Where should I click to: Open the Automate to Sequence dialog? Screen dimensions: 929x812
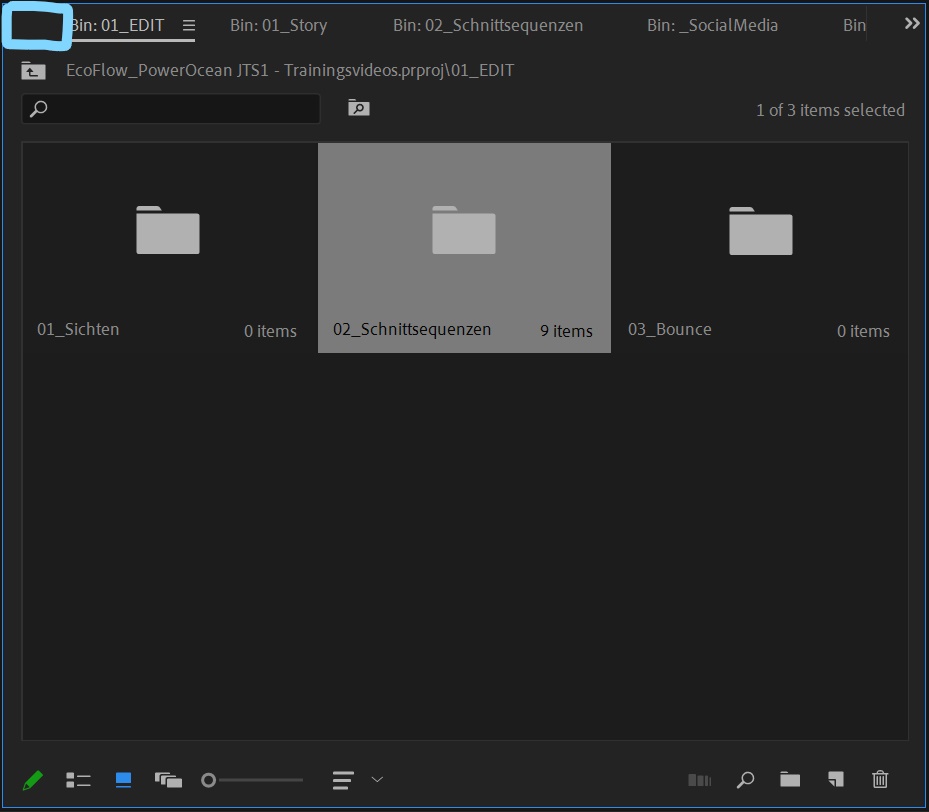[x=699, y=780]
